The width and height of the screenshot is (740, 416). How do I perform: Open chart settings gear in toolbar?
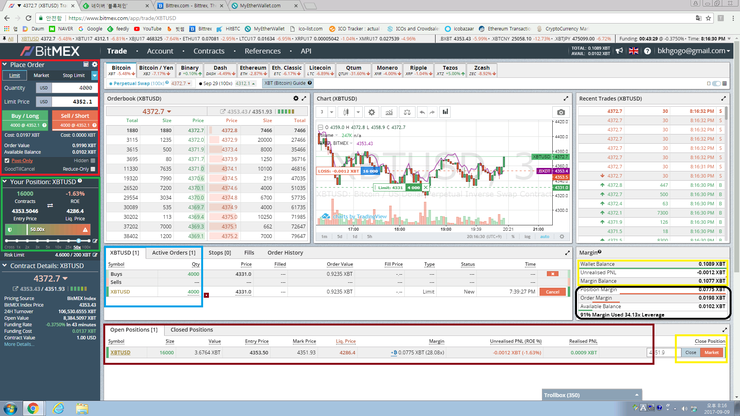371,112
